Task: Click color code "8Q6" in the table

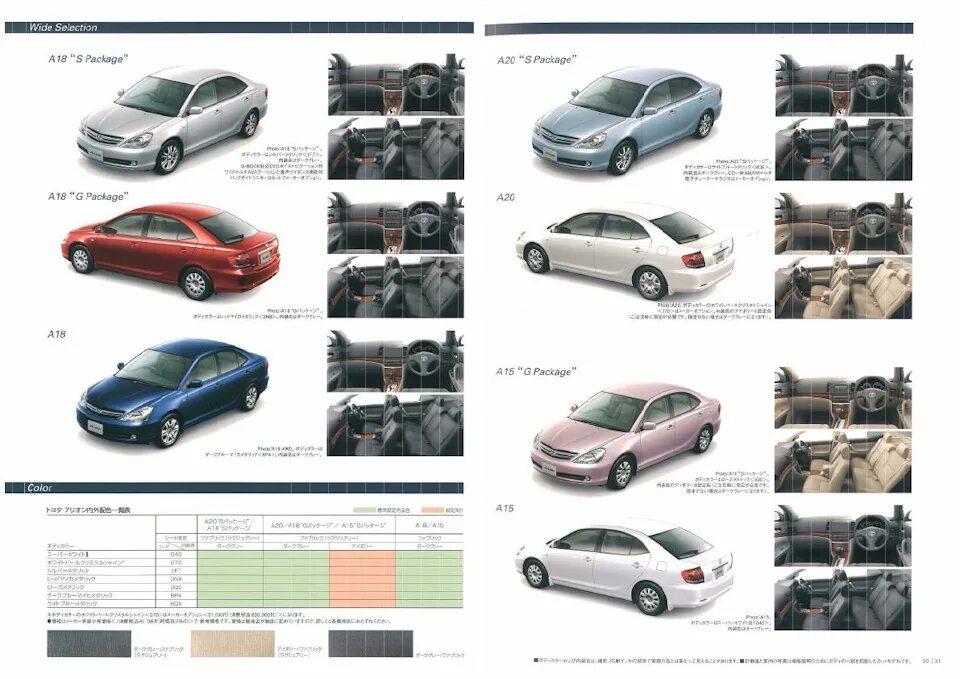Action: coord(176,604)
